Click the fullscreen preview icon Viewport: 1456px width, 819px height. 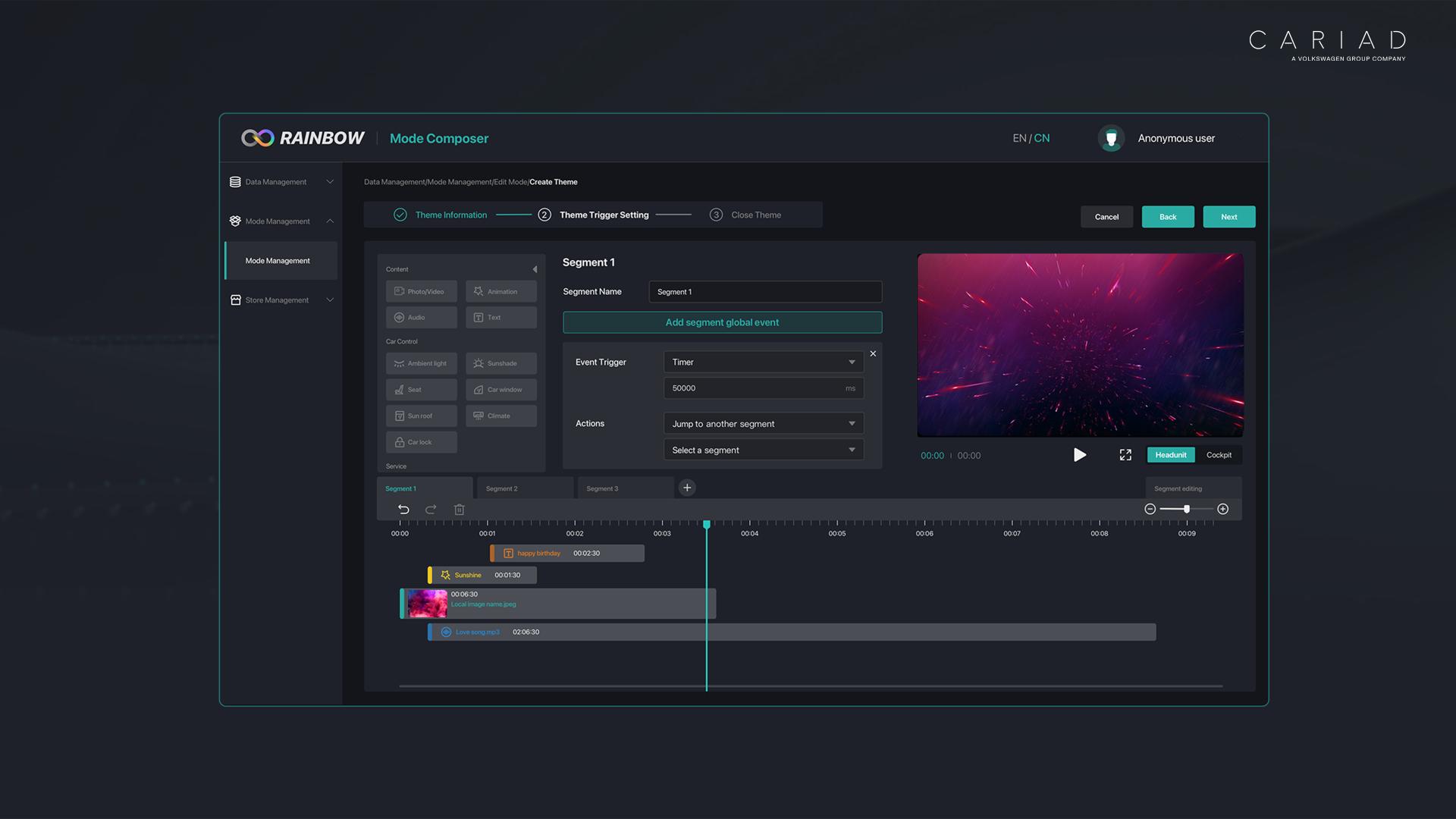click(x=1125, y=455)
